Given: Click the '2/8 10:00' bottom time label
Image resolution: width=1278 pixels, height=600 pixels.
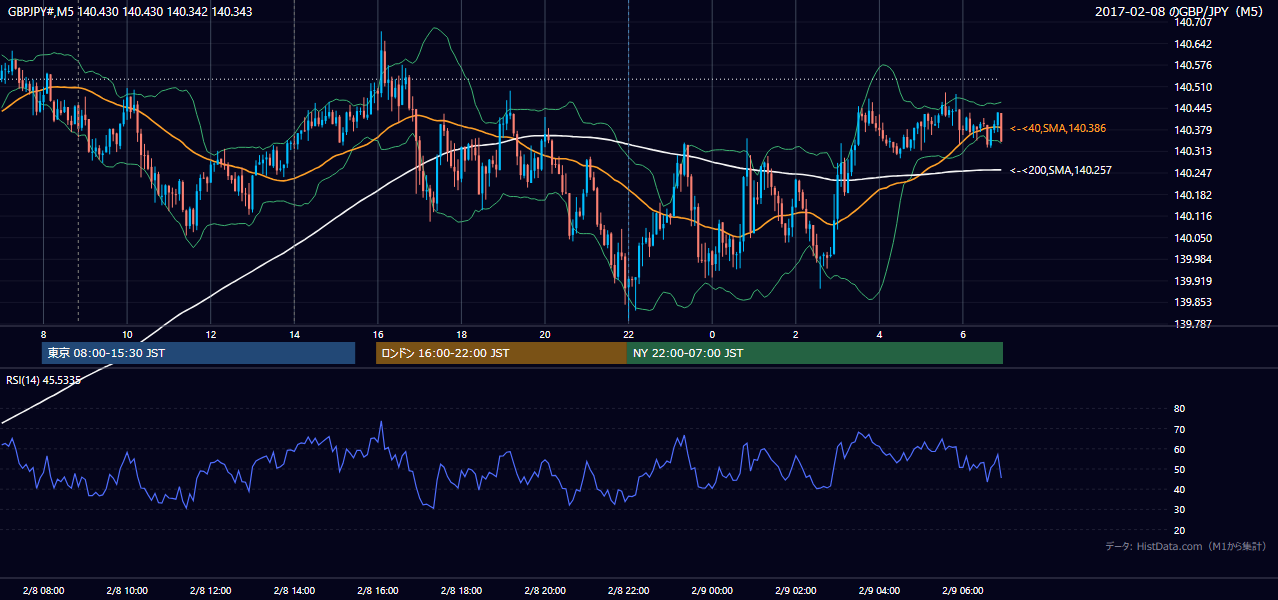Looking at the screenshot, I should click(x=126, y=591).
